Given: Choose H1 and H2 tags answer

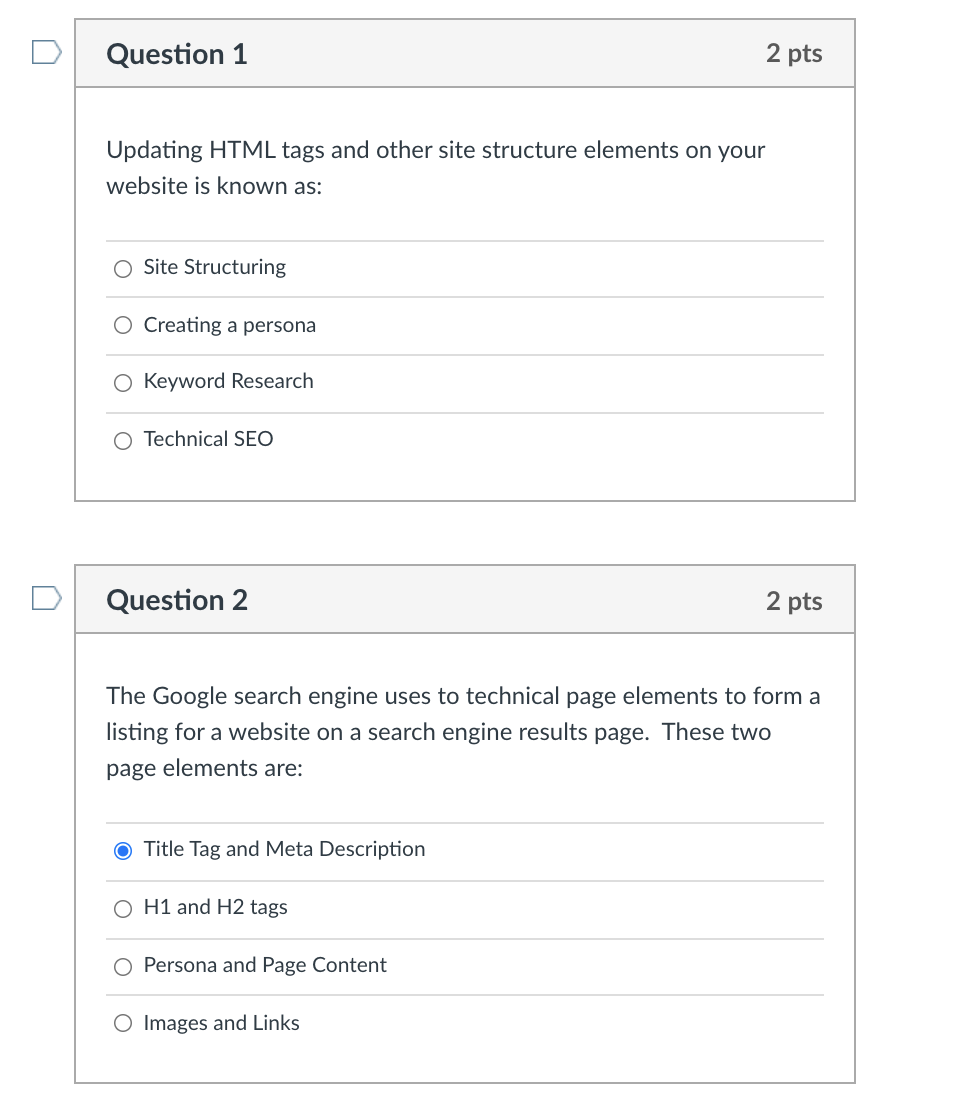Looking at the screenshot, I should [122, 908].
